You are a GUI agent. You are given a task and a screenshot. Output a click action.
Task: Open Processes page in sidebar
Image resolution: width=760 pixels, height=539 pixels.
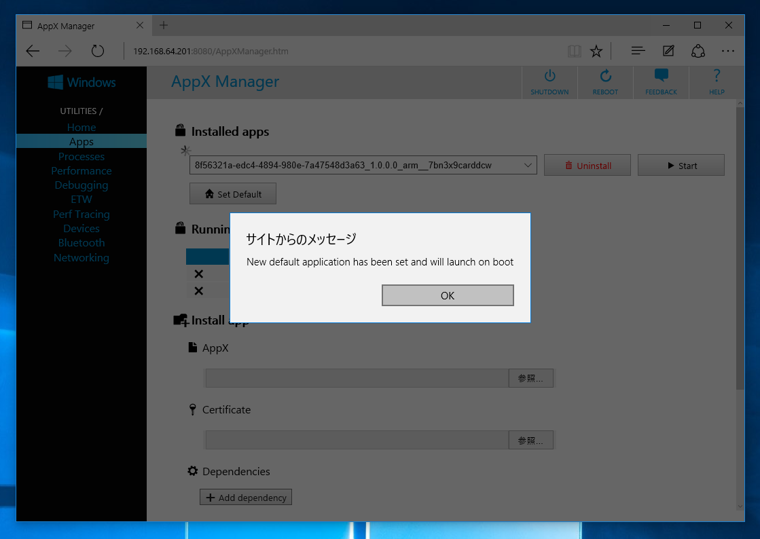[x=81, y=157]
